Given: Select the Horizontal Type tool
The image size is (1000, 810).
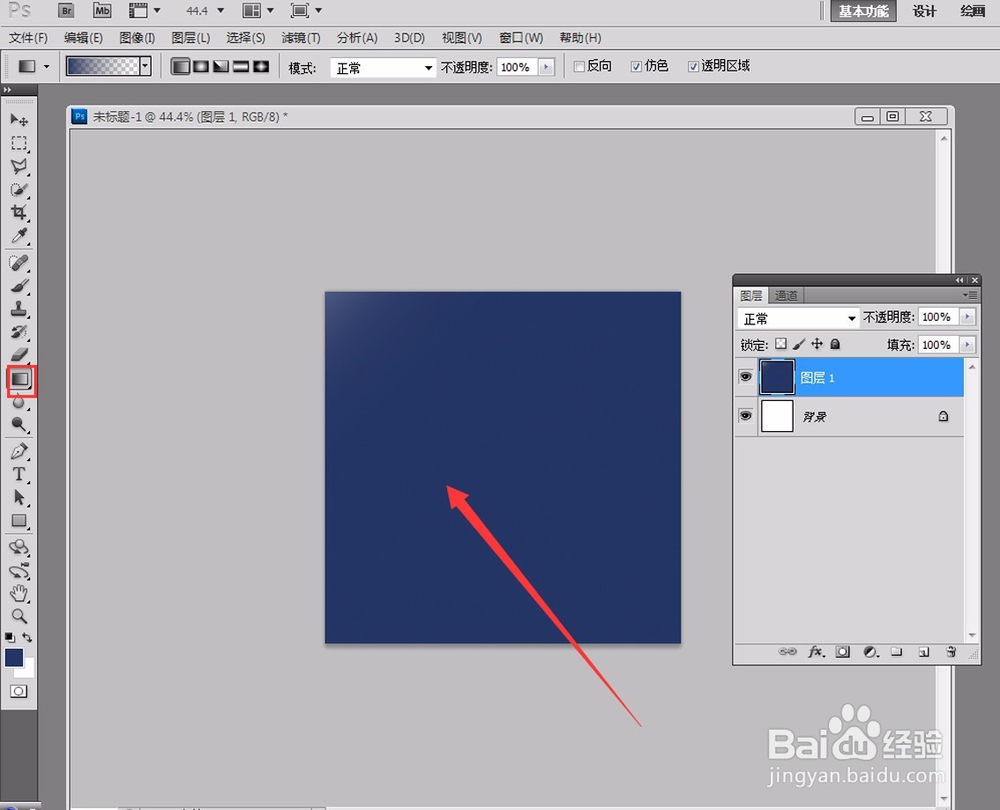Looking at the screenshot, I should tap(19, 475).
